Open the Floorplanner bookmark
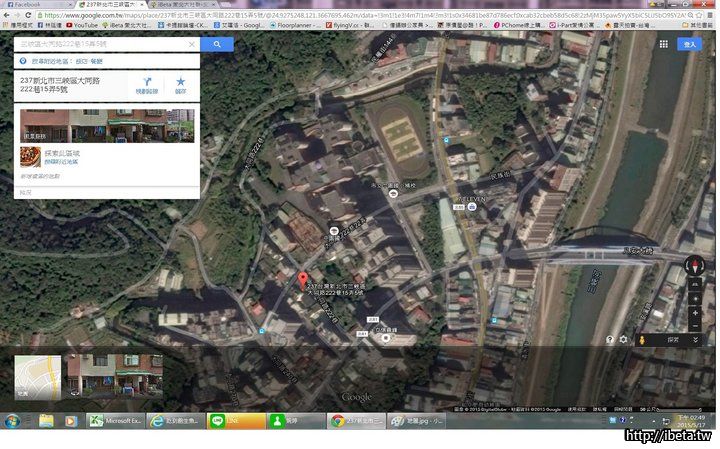720x449 pixels. pyautogui.click(x=294, y=25)
